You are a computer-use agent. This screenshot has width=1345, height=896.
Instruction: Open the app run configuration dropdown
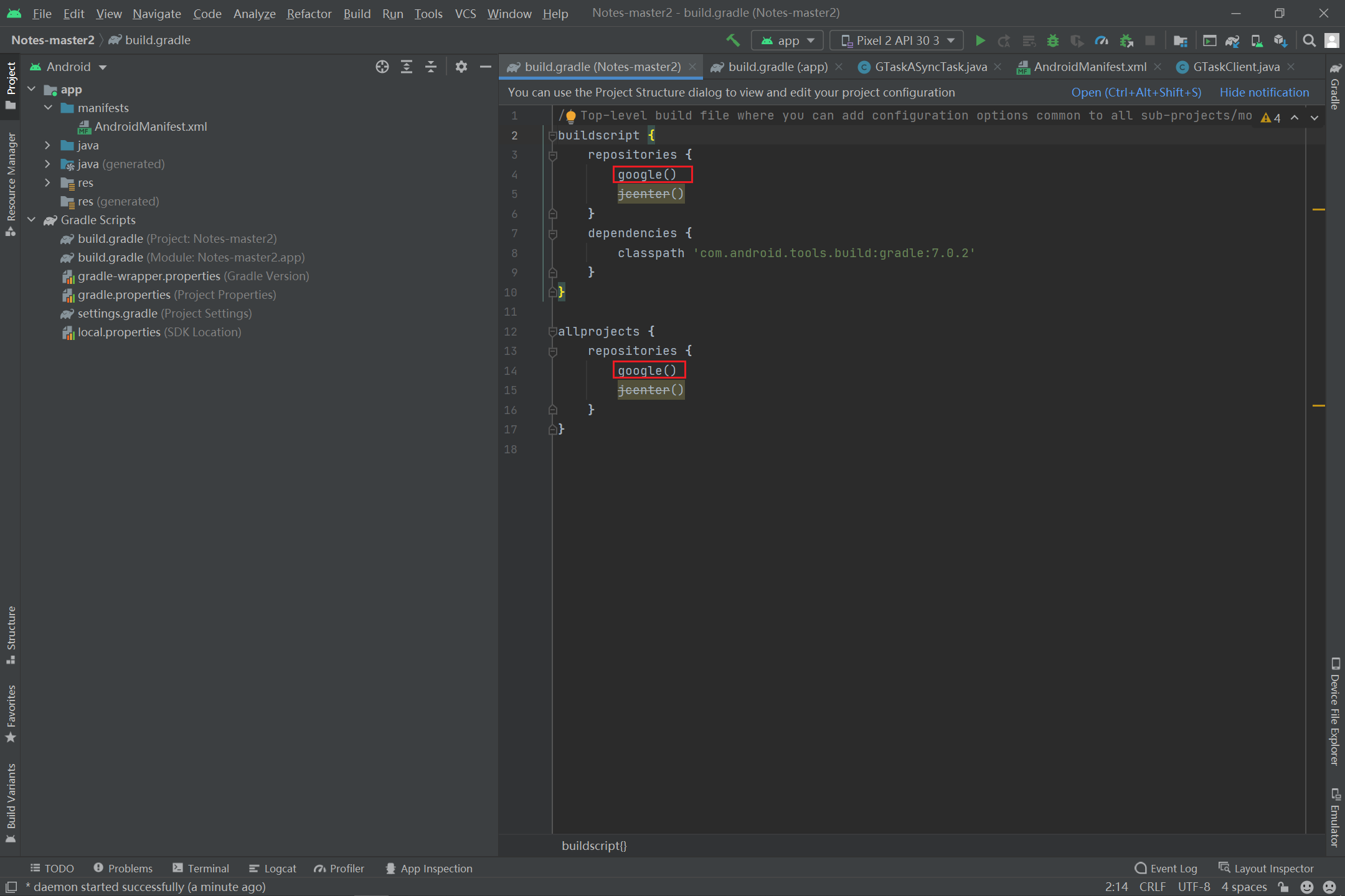[x=787, y=40]
